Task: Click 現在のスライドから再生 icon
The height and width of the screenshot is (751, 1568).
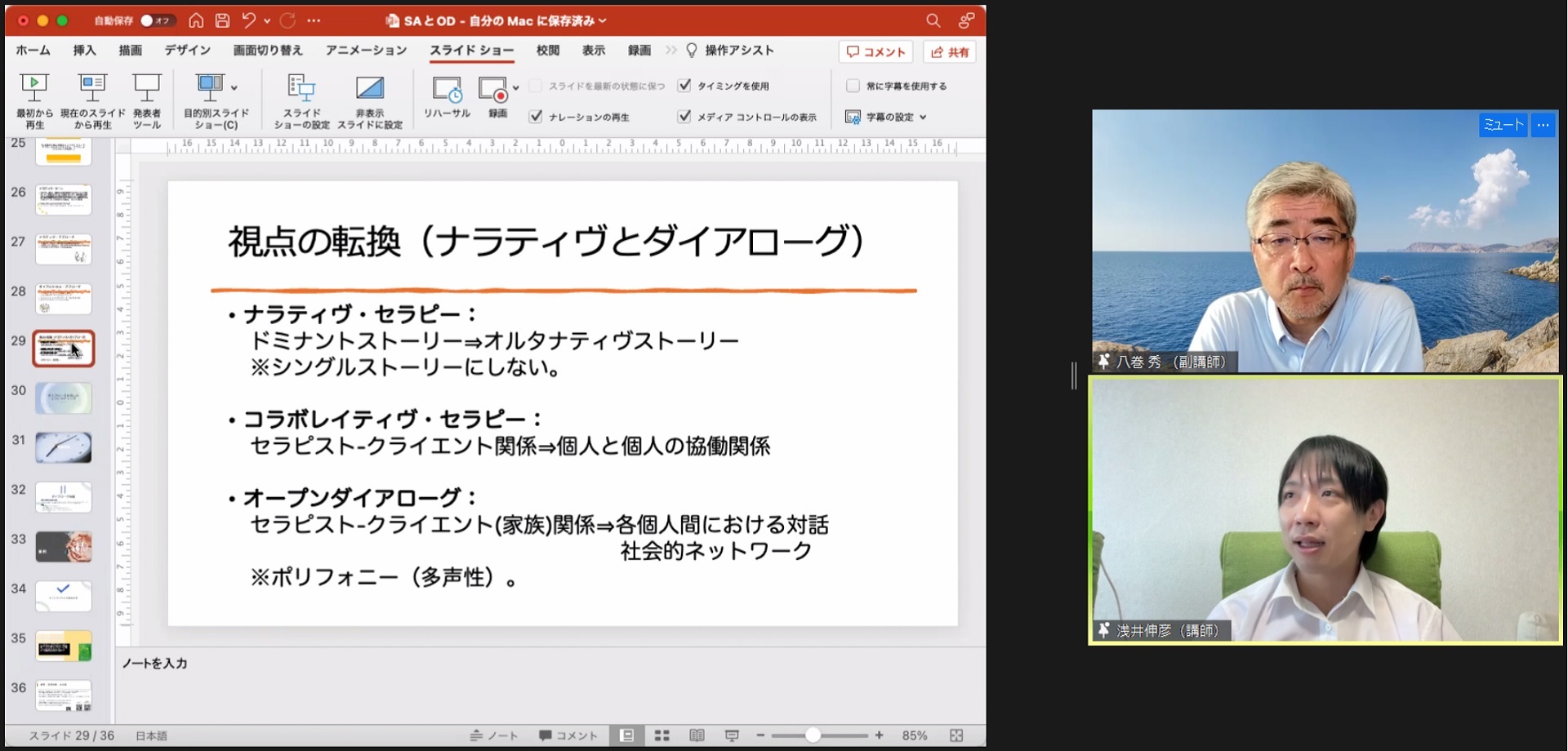Action: coord(92,87)
